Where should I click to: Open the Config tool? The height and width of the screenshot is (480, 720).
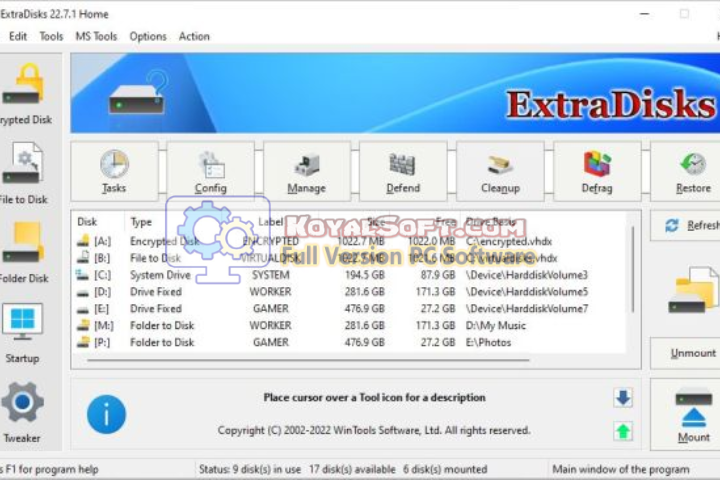pyautogui.click(x=210, y=171)
